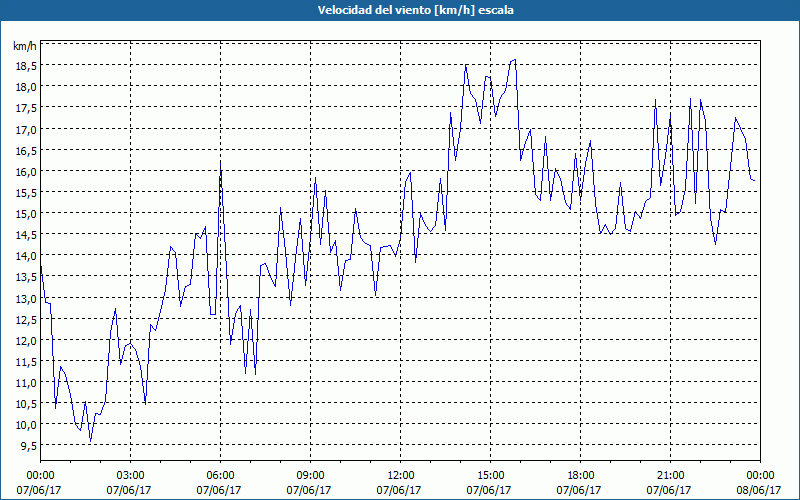Click the 17,0 value on the y-axis
The width and height of the screenshot is (800, 500).
[26, 130]
